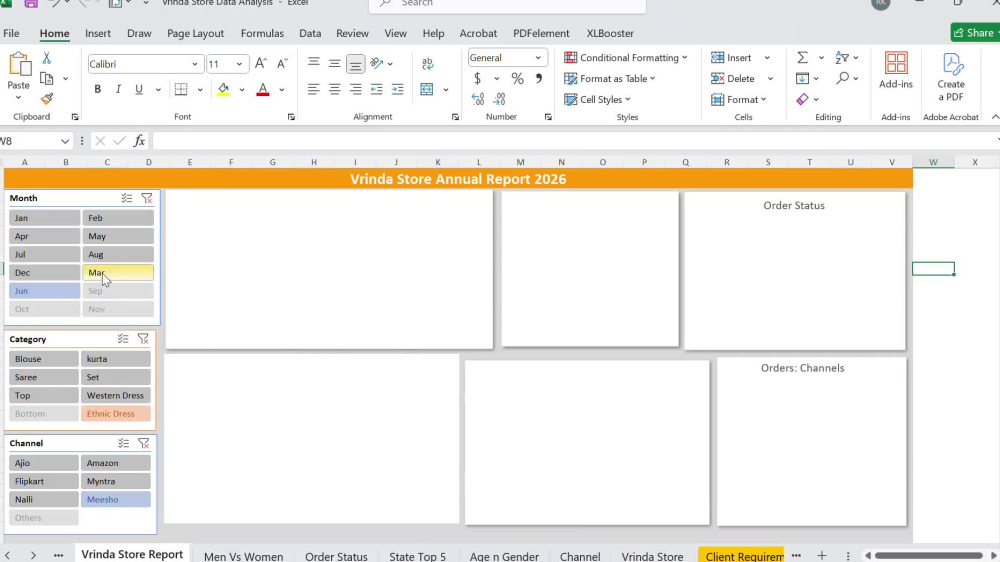Select Saree in Category slicer
The width and height of the screenshot is (1000, 562).
click(x=43, y=377)
